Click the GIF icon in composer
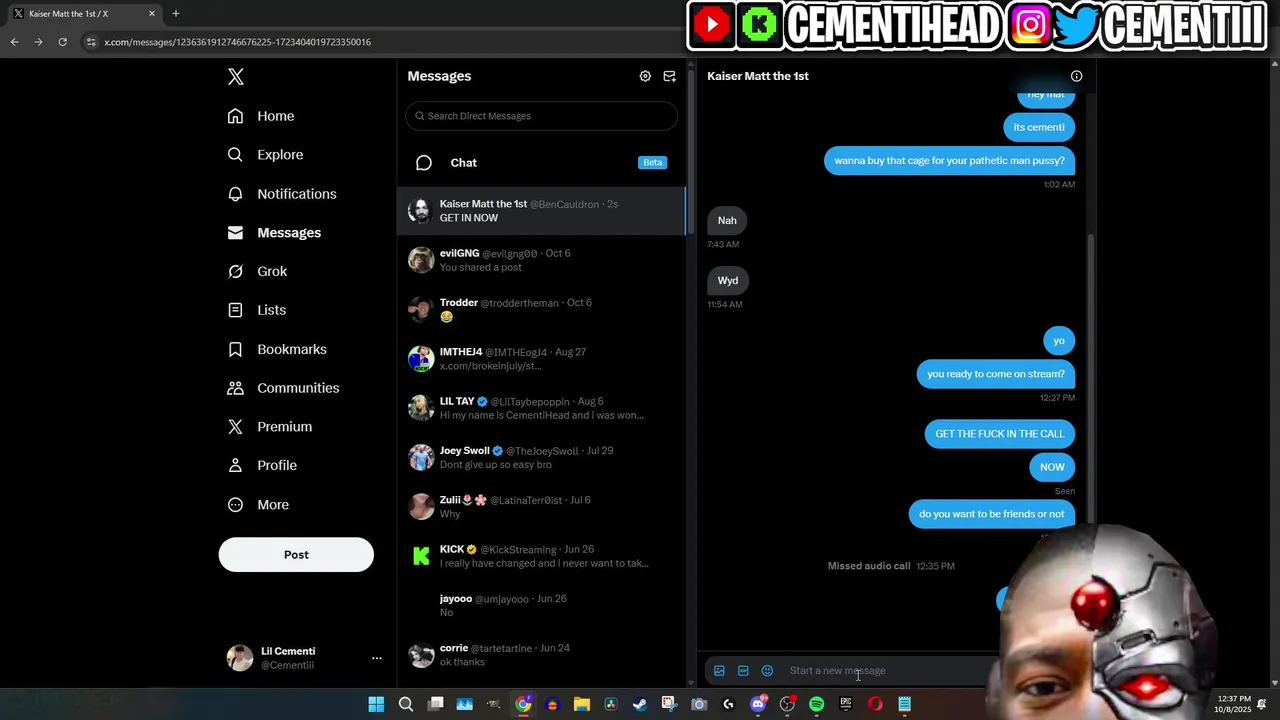The height and width of the screenshot is (720, 1280). pyautogui.click(x=743, y=671)
